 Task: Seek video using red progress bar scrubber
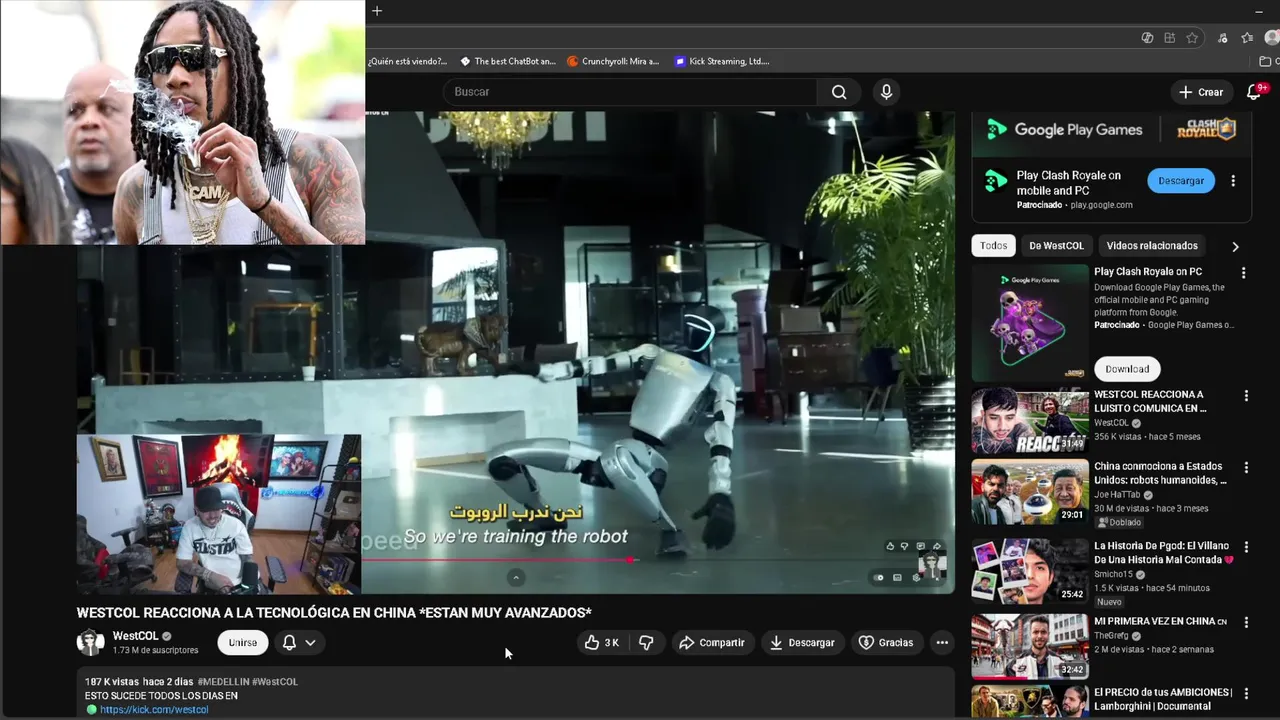(x=632, y=559)
